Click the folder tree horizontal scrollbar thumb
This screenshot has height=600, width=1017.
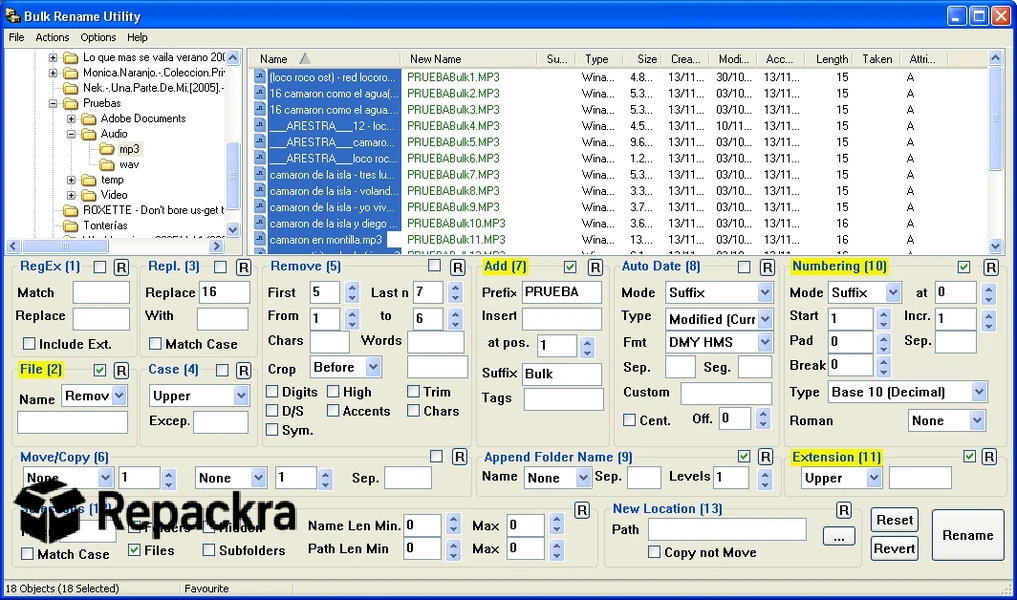64,246
